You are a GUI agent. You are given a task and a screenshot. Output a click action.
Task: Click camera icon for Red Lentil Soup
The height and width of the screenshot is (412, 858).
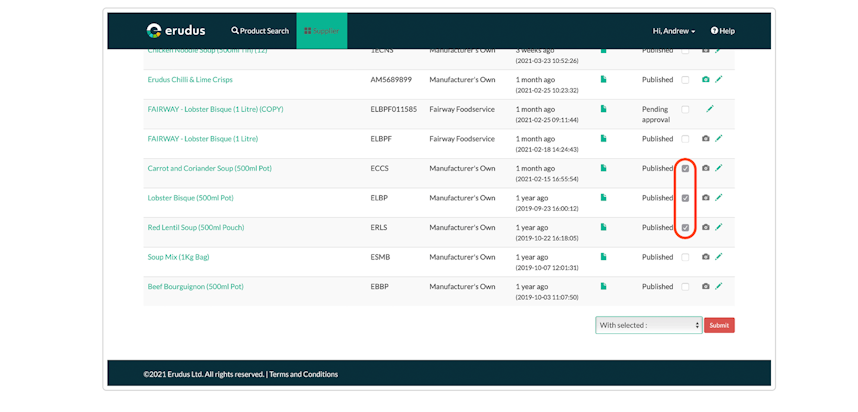[706, 228]
